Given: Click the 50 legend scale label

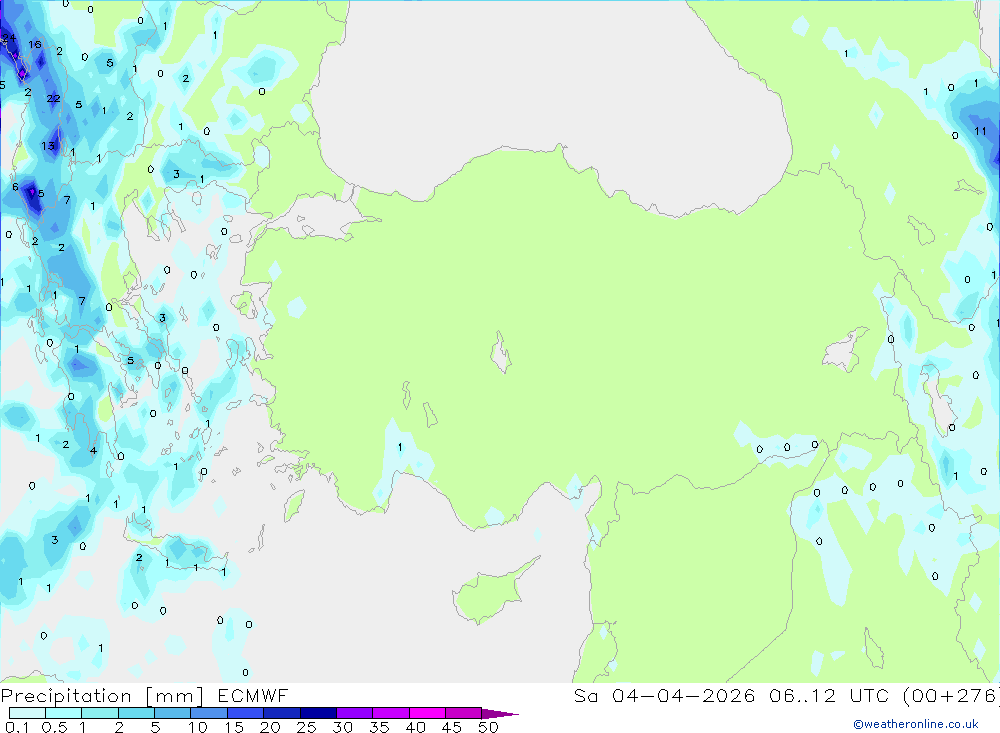Looking at the screenshot, I should (x=488, y=727).
